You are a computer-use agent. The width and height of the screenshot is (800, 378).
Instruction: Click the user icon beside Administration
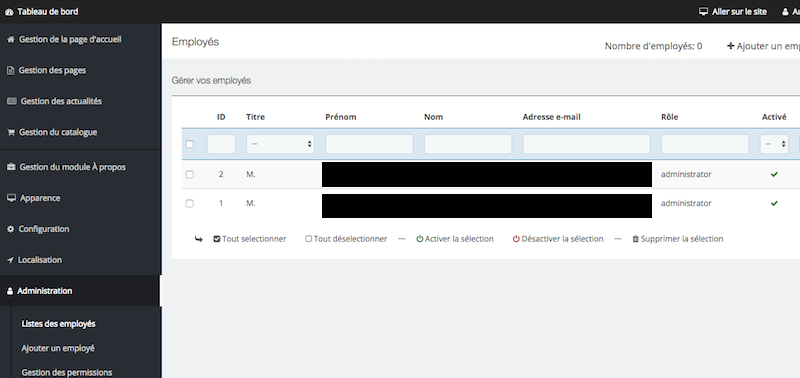point(10,291)
